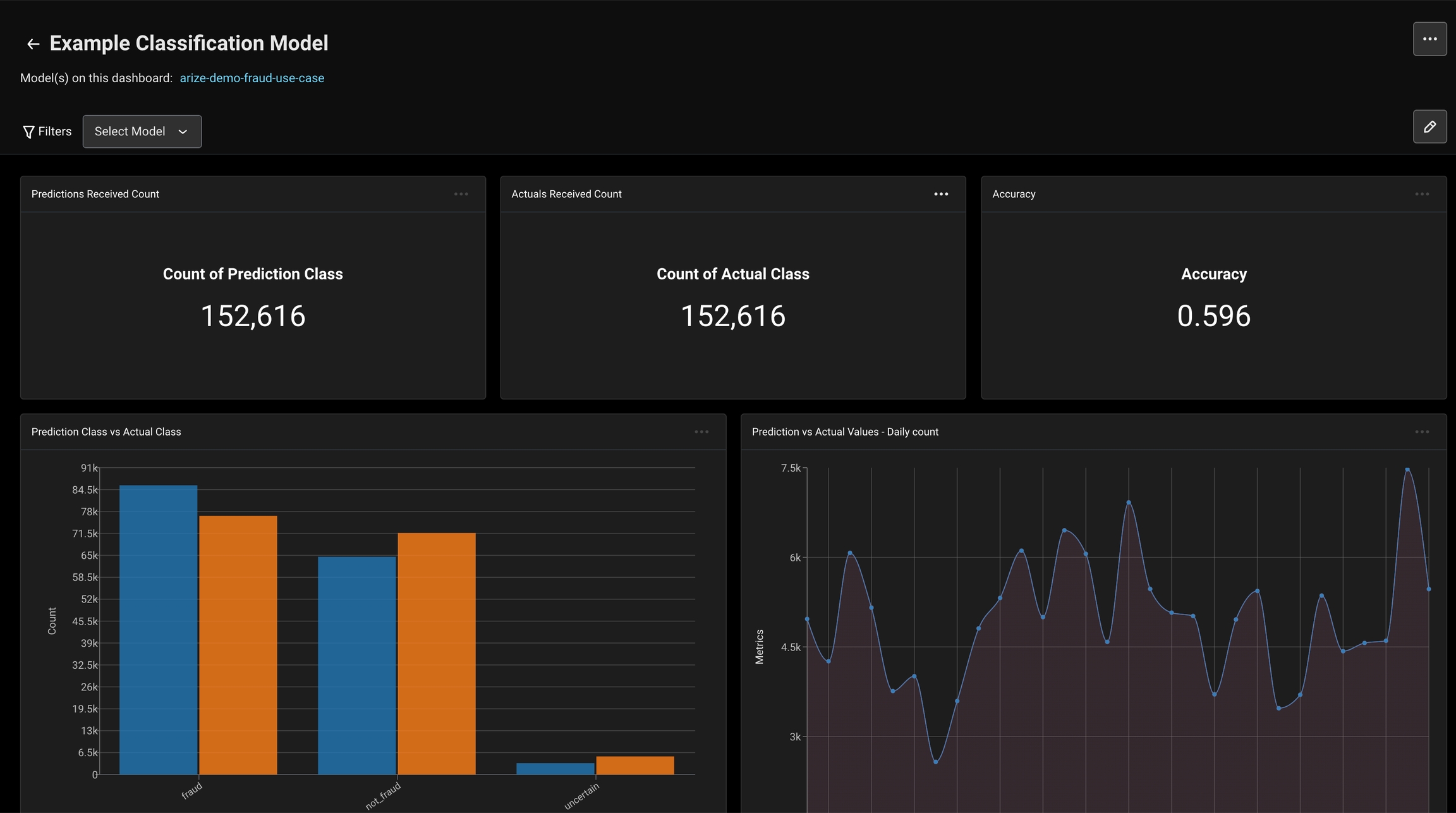
Task: Click the pencil edit dashboard icon
Action: (x=1429, y=127)
